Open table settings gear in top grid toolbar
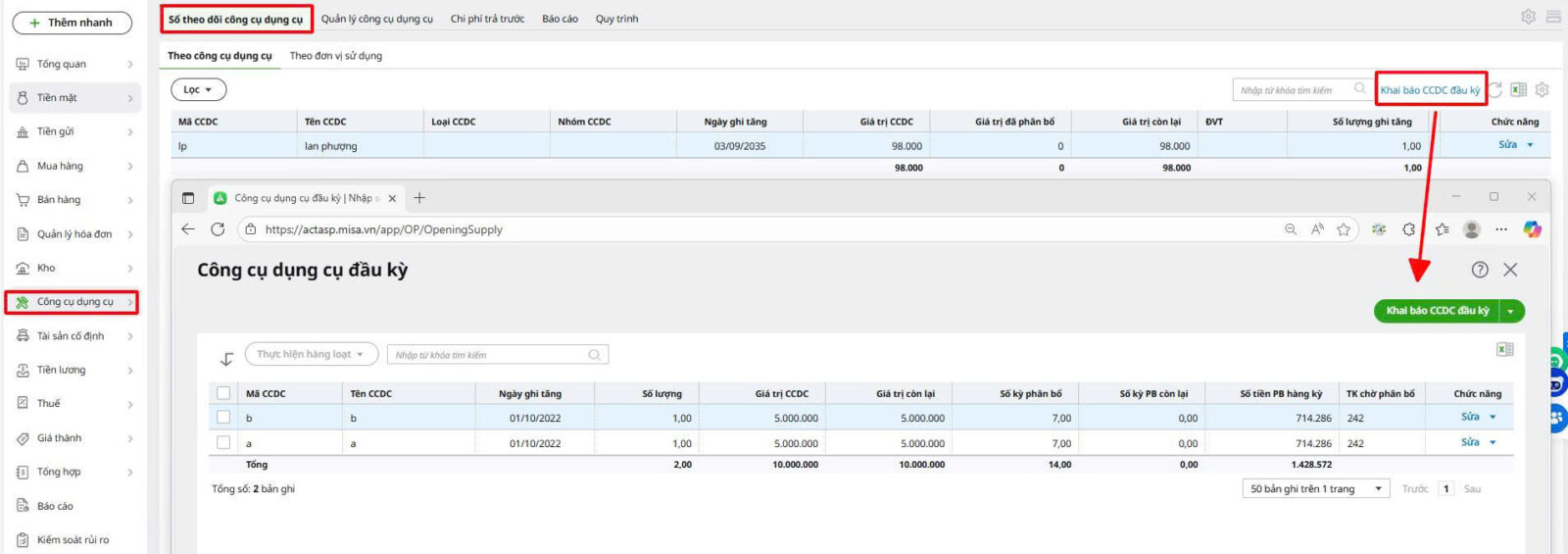 1542,89
